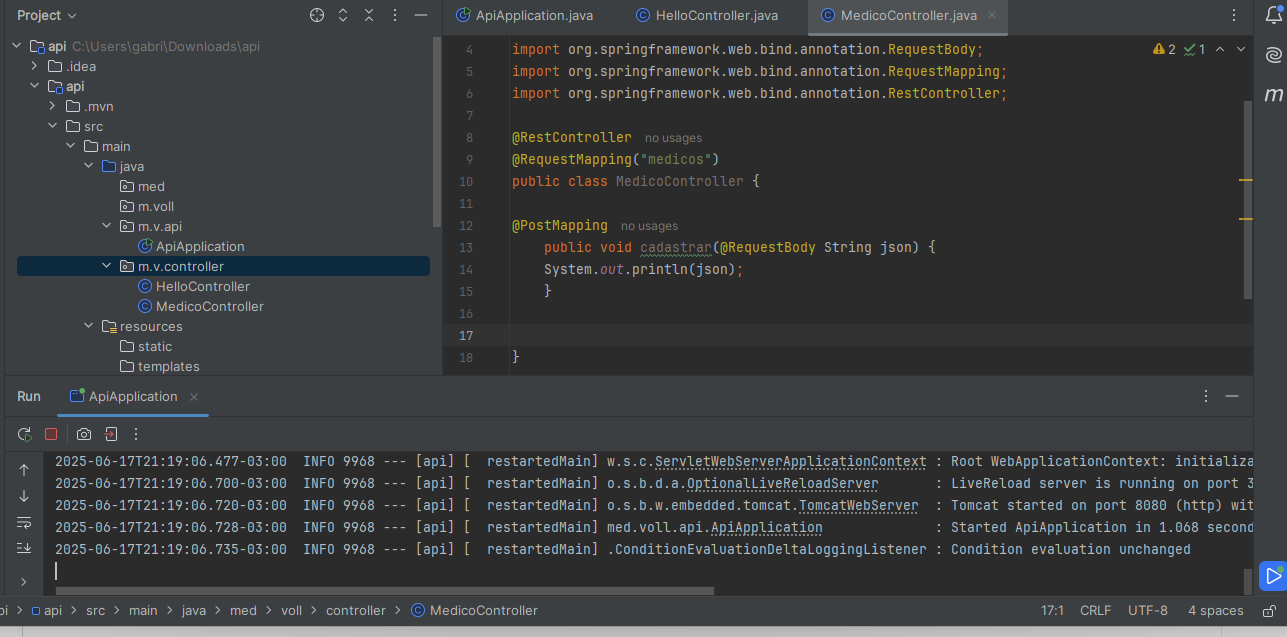Hide the Project tool window
The height and width of the screenshot is (637, 1287).
click(x=422, y=15)
